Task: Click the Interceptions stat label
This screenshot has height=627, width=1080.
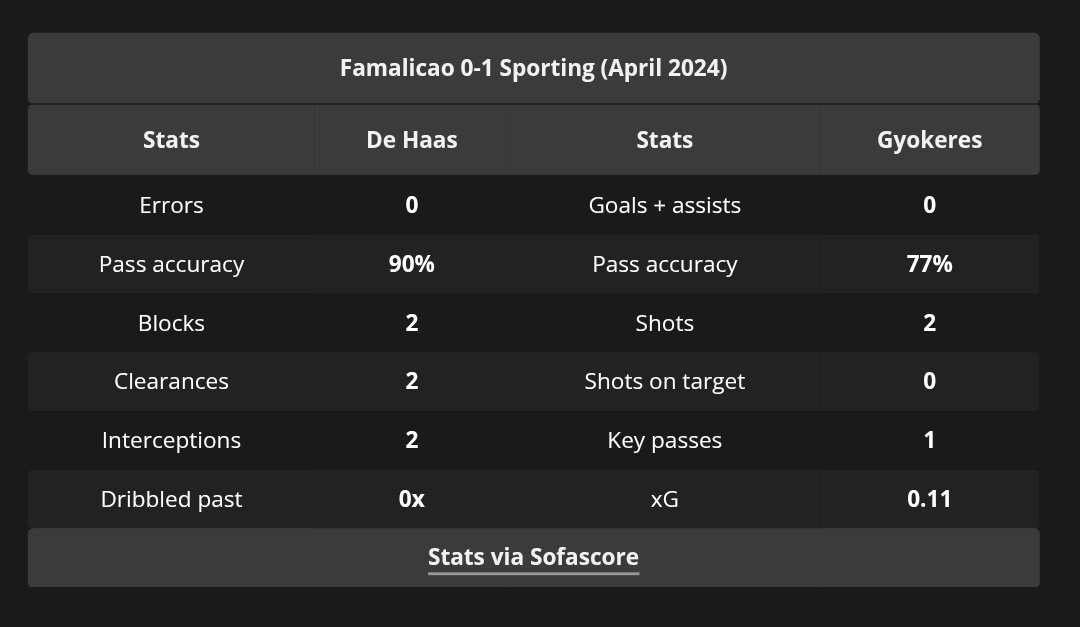Action: coord(171,440)
